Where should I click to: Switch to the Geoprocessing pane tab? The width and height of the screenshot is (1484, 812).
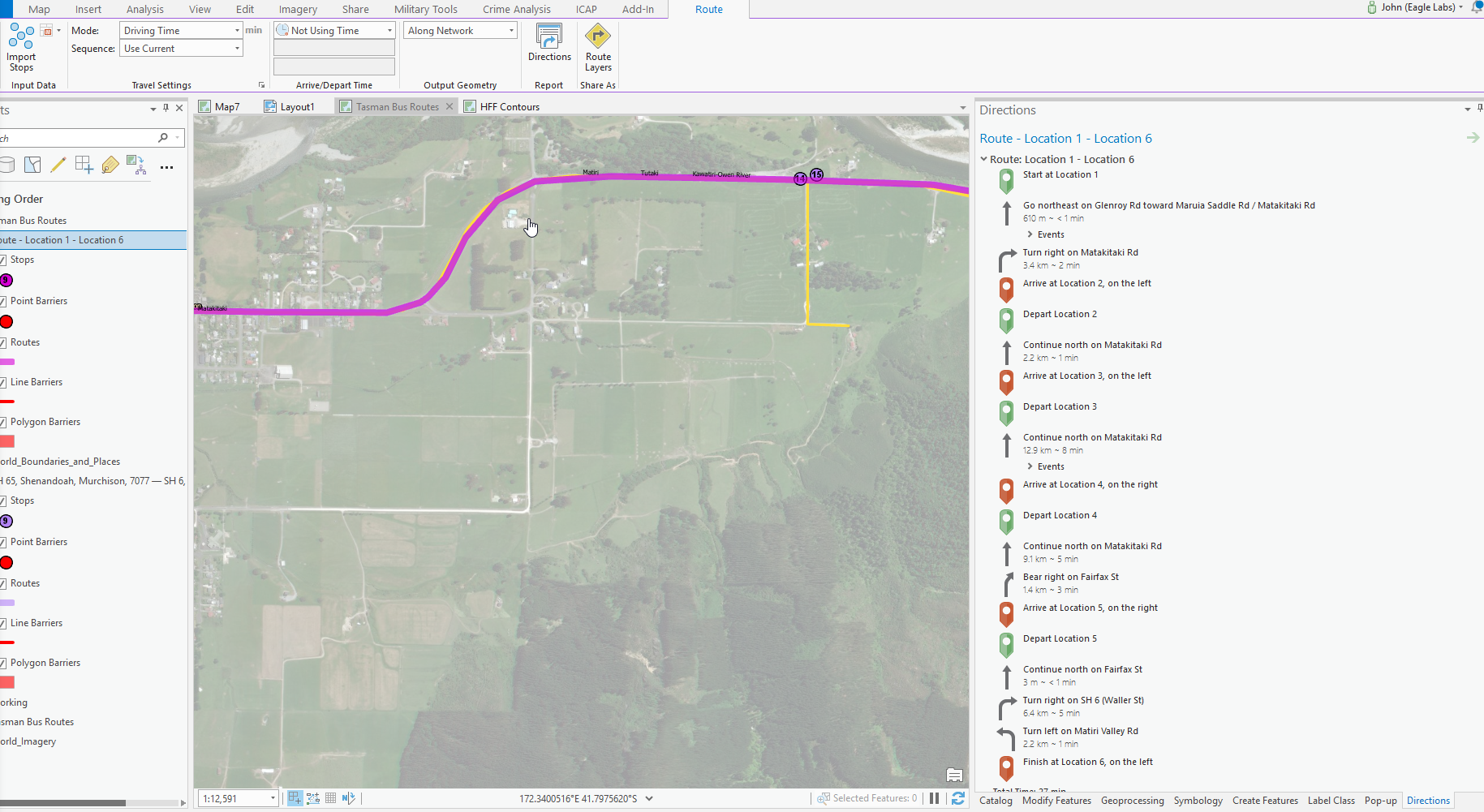[x=1132, y=801]
